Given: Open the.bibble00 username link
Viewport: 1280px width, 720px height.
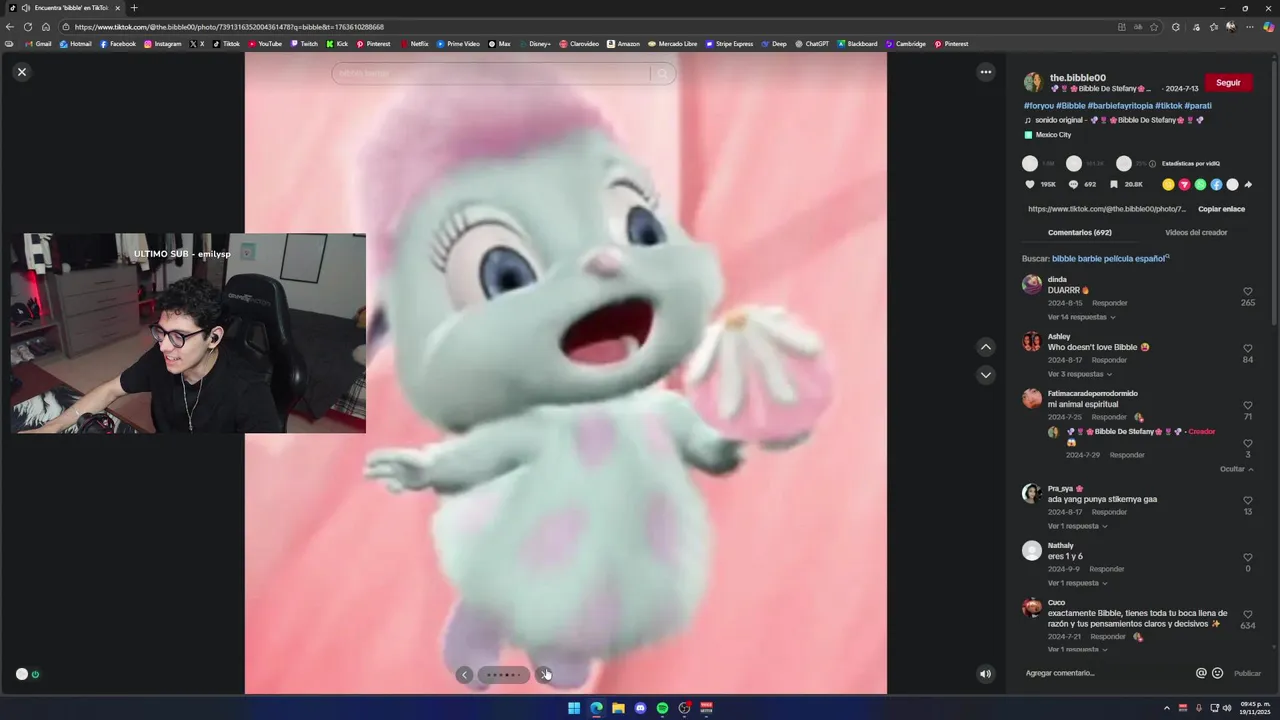Looking at the screenshot, I should click(1078, 77).
